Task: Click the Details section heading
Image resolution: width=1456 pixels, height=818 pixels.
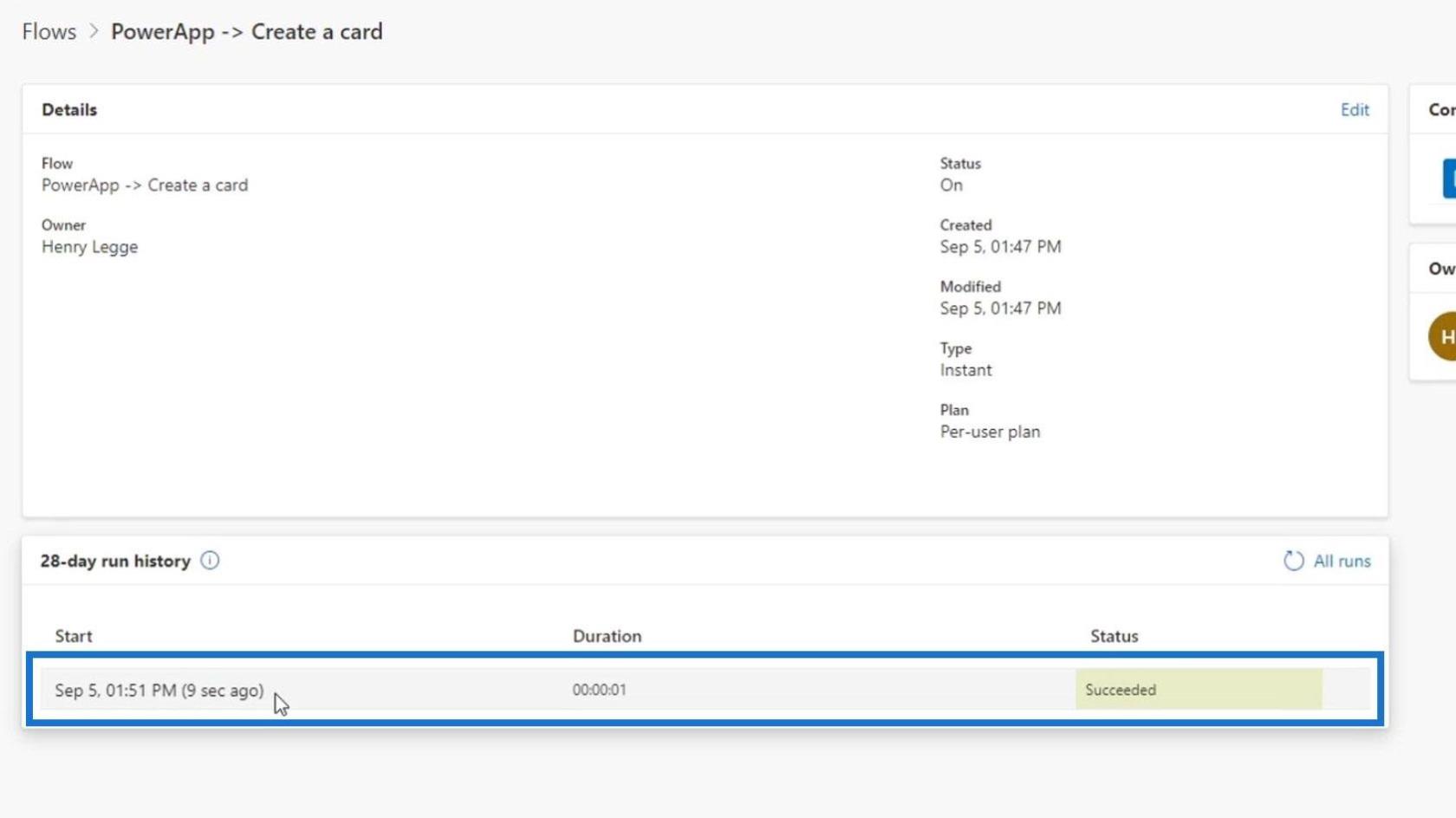Action: (x=69, y=110)
